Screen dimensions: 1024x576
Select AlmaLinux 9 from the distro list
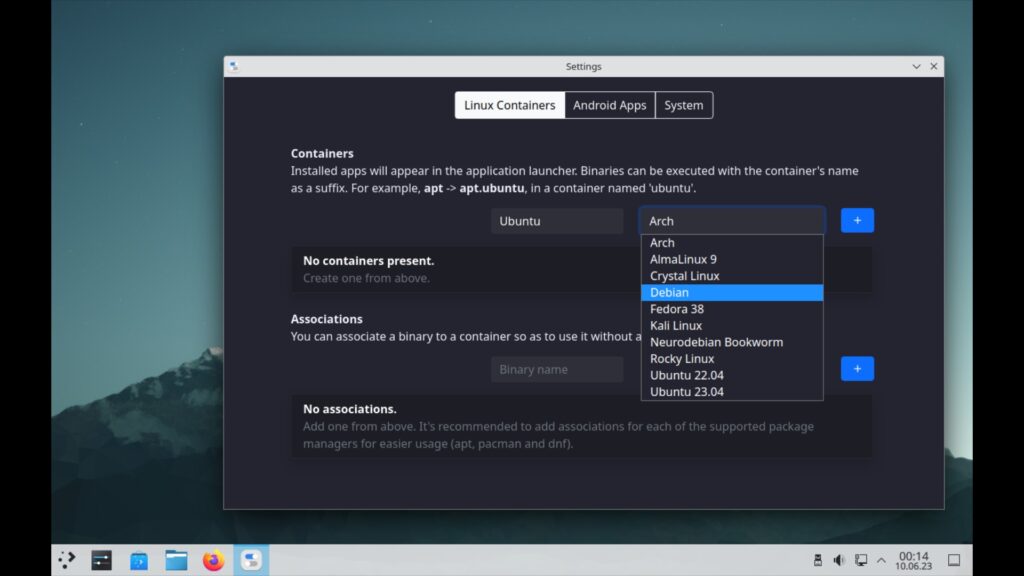pyautogui.click(x=732, y=259)
